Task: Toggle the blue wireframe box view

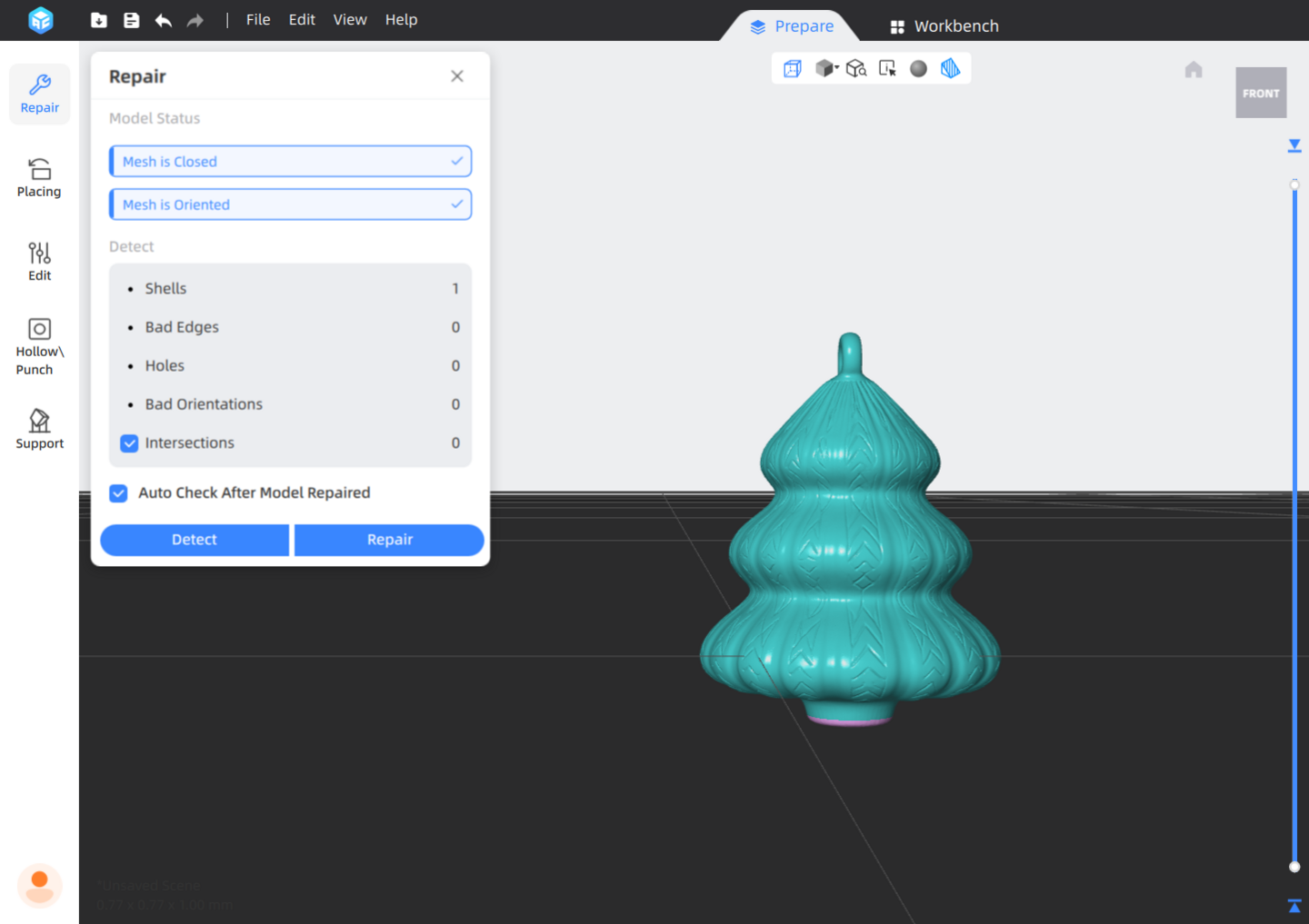Action: (x=793, y=69)
